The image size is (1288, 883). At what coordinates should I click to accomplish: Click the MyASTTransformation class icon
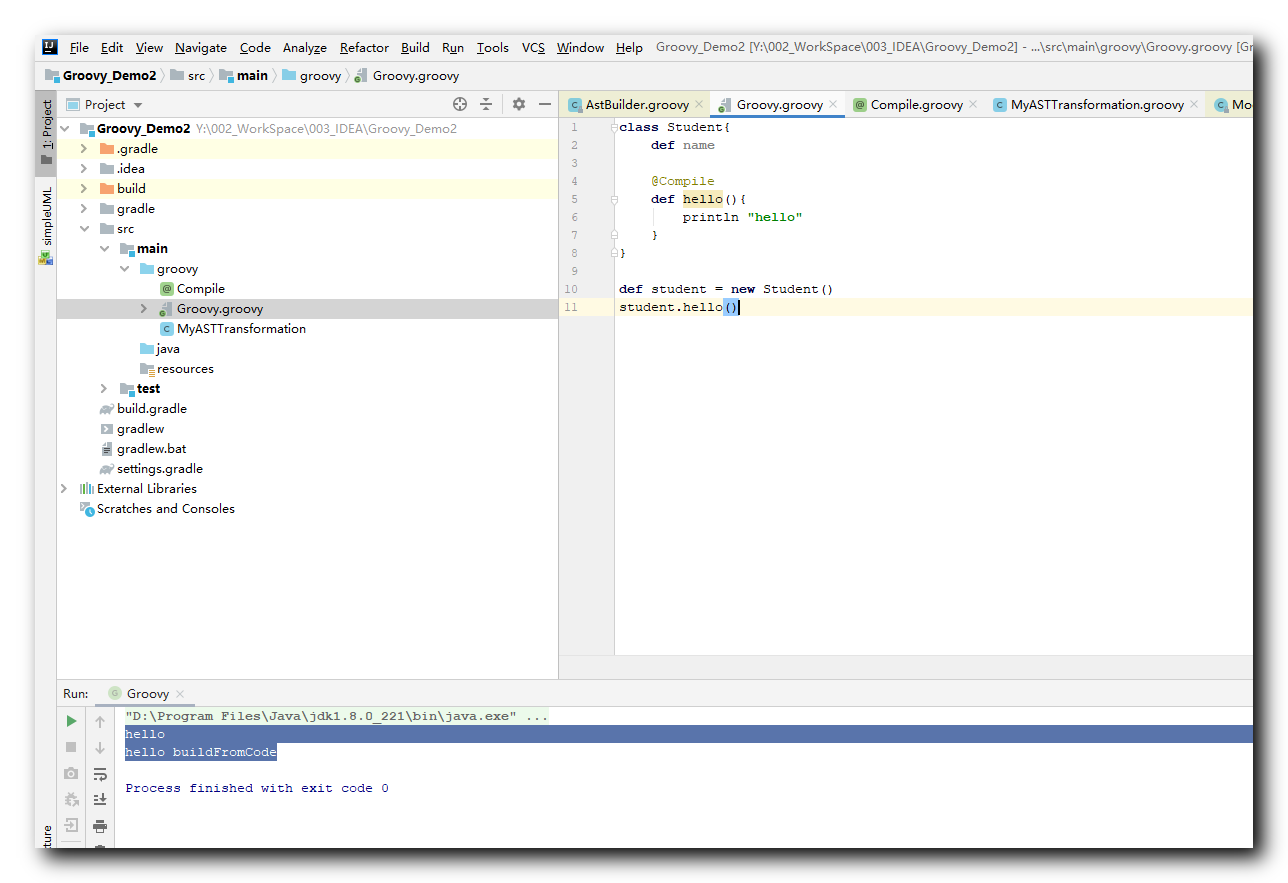pyautogui.click(x=167, y=329)
